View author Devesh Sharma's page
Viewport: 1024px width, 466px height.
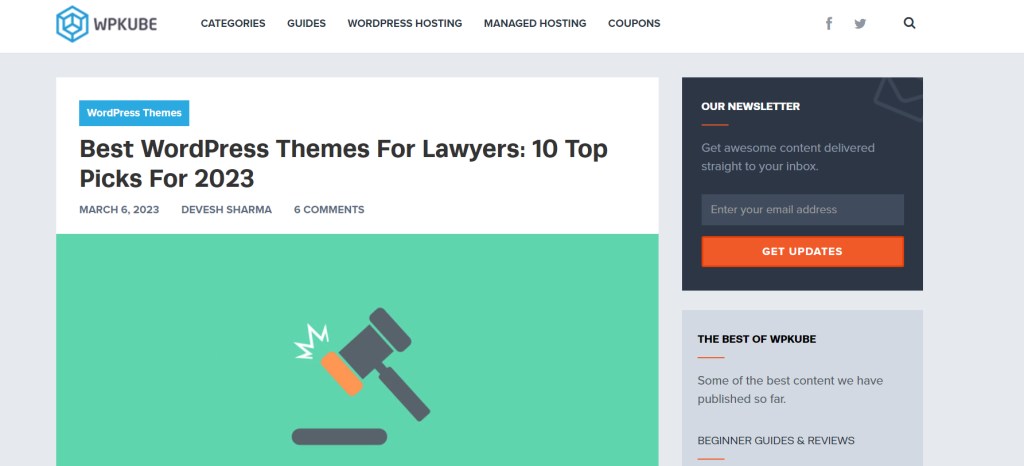pos(227,210)
